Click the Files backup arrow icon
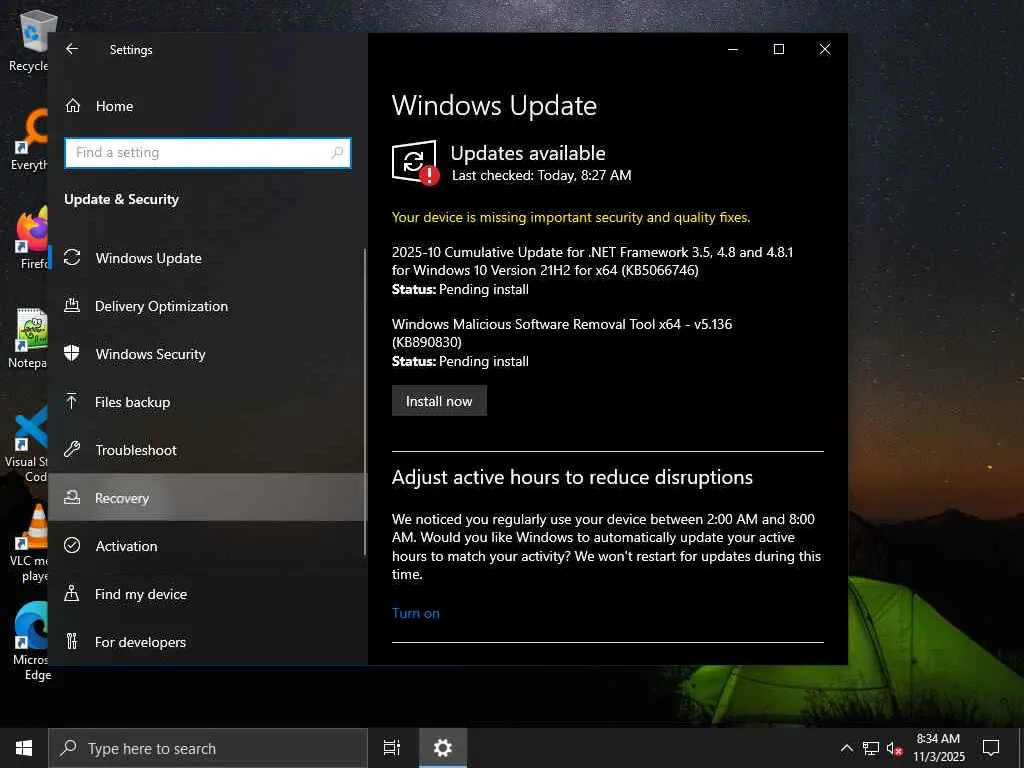The height and width of the screenshot is (768, 1024). (72, 401)
